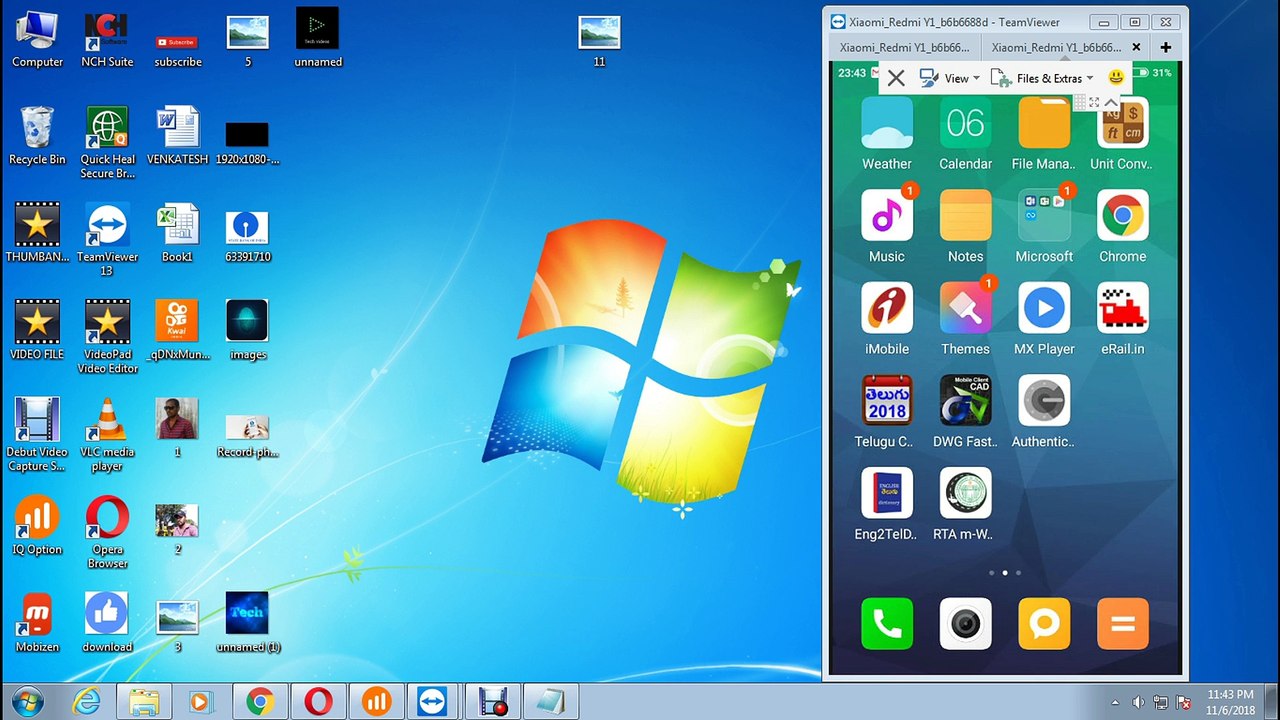Screen dimensions: 1280x720
Task: Launch File Manager on the phone screen
Action: point(1044,124)
